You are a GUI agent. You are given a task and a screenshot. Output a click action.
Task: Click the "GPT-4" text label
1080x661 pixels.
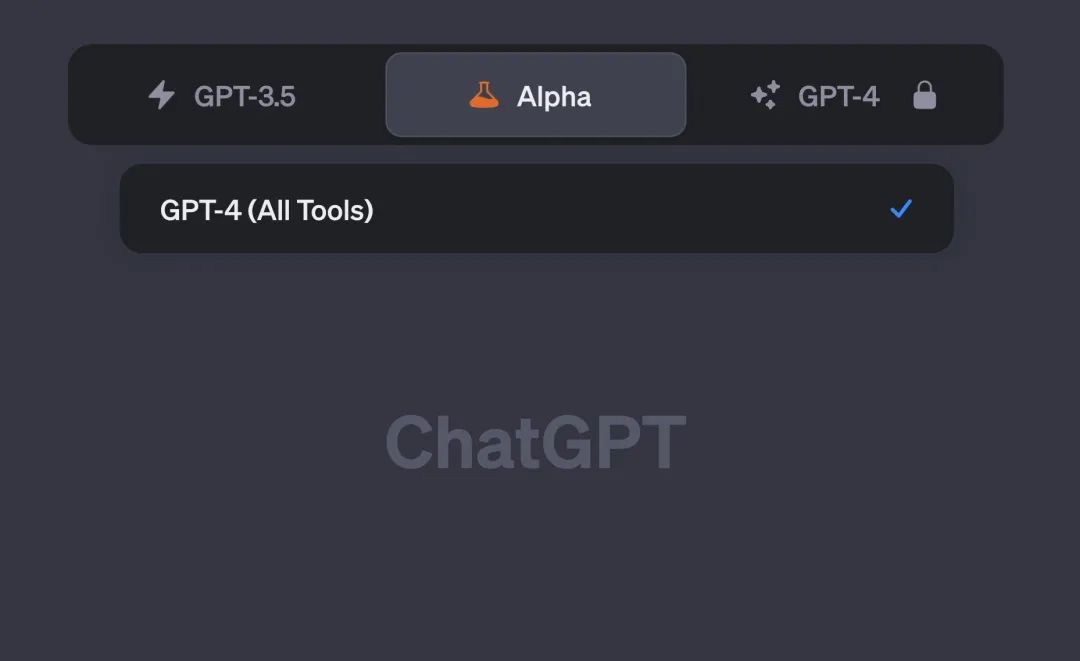838,97
